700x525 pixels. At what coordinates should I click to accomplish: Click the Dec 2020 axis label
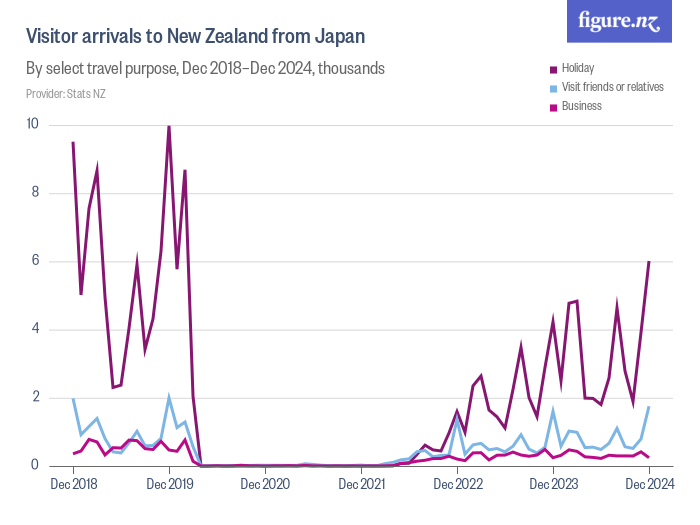(x=265, y=485)
